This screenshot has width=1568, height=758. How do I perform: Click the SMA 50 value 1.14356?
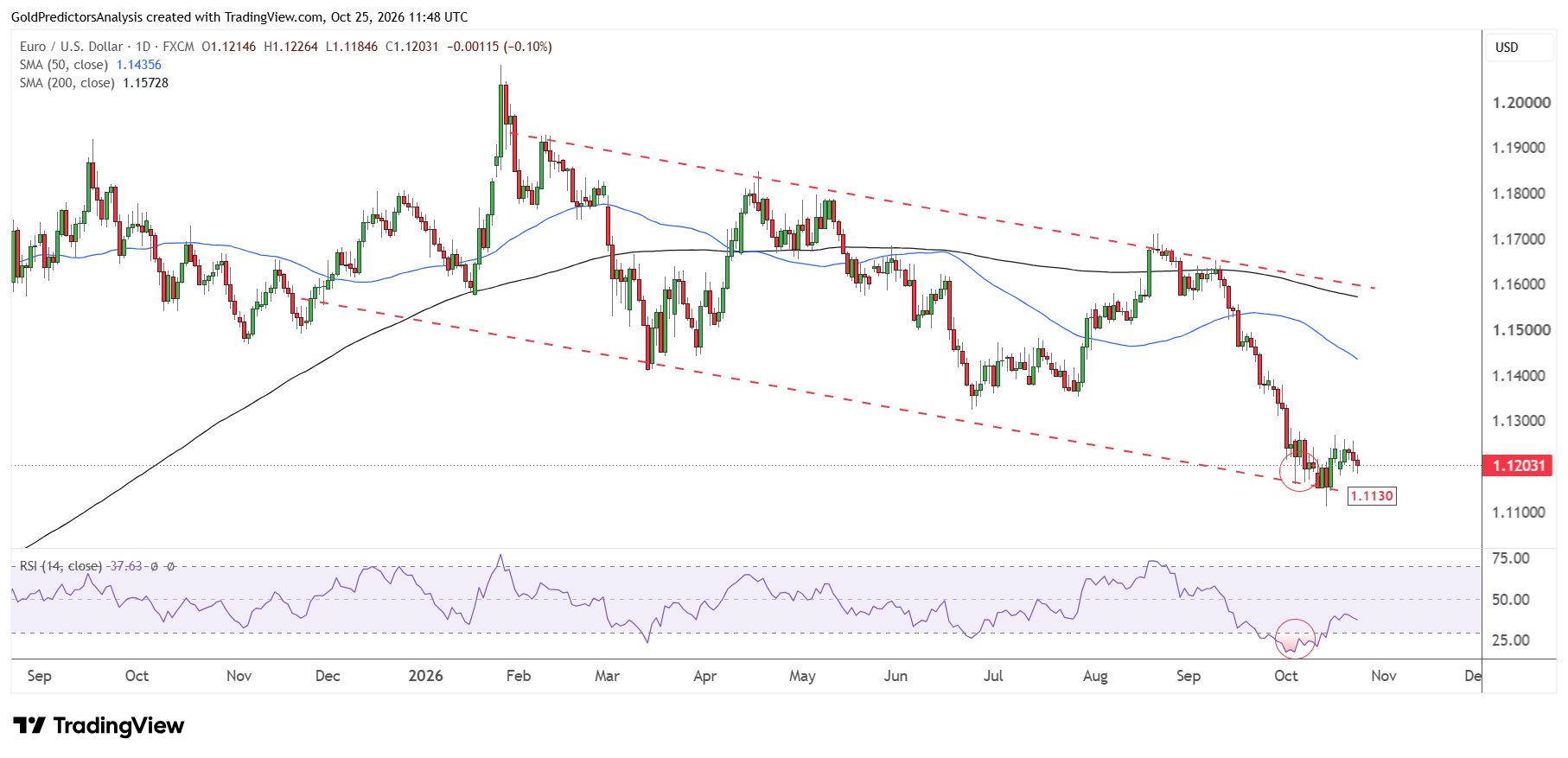139,65
